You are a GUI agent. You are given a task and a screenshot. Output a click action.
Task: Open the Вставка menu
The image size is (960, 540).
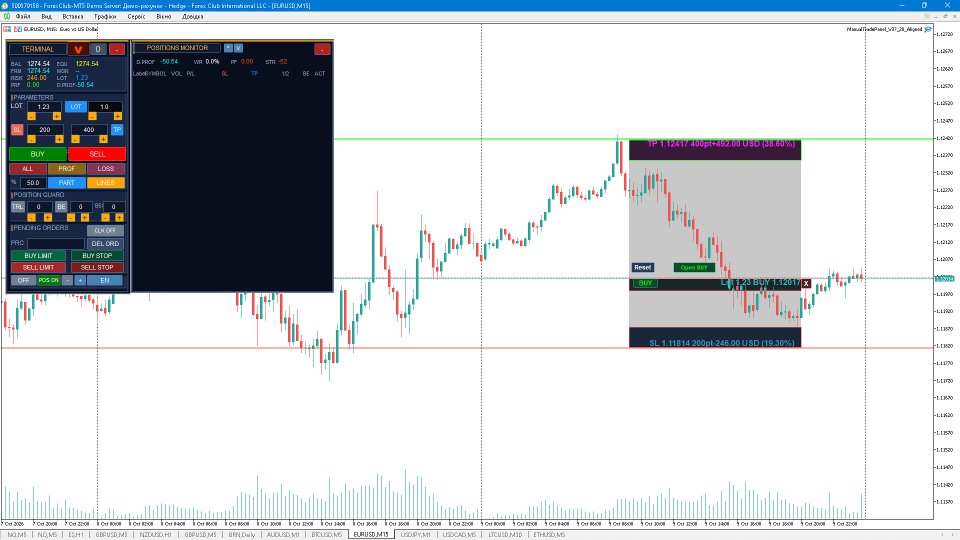[73, 17]
